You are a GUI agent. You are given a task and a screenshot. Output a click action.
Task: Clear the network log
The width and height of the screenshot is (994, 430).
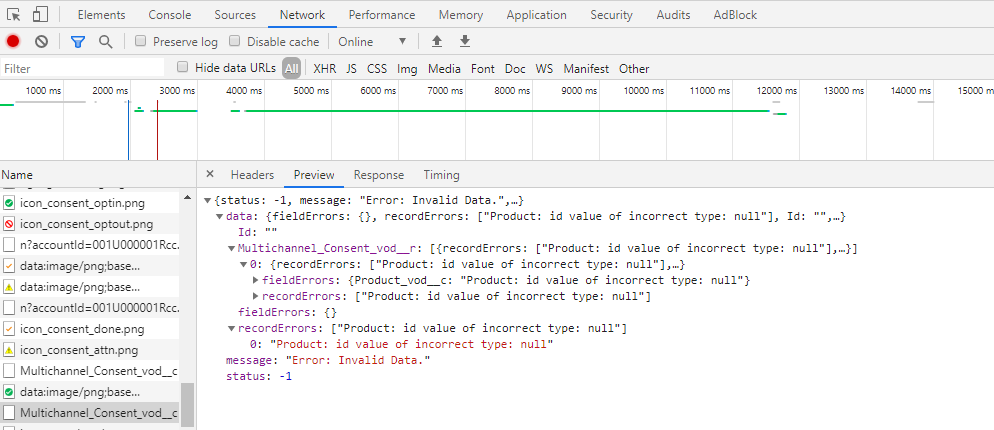41,41
